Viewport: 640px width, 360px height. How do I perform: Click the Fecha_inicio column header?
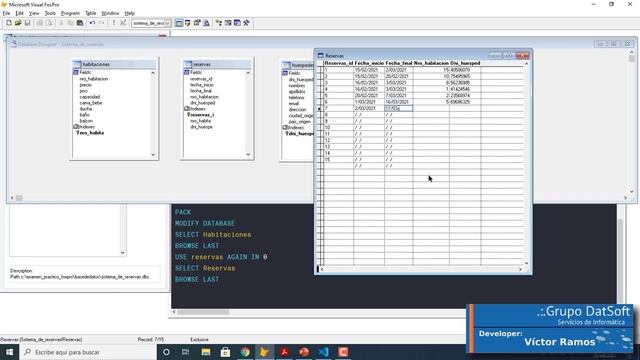pyautogui.click(x=369, y=63)
